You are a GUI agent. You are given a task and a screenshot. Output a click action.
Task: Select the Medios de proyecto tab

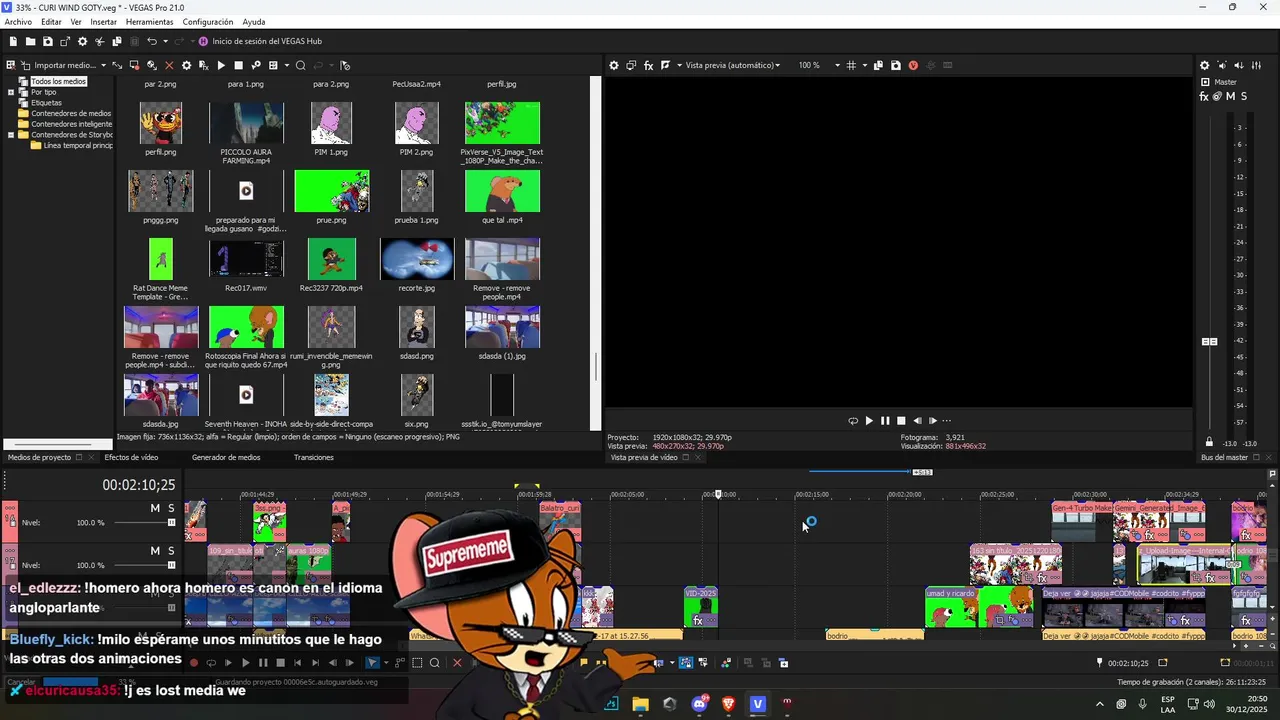tap(39, 457)
